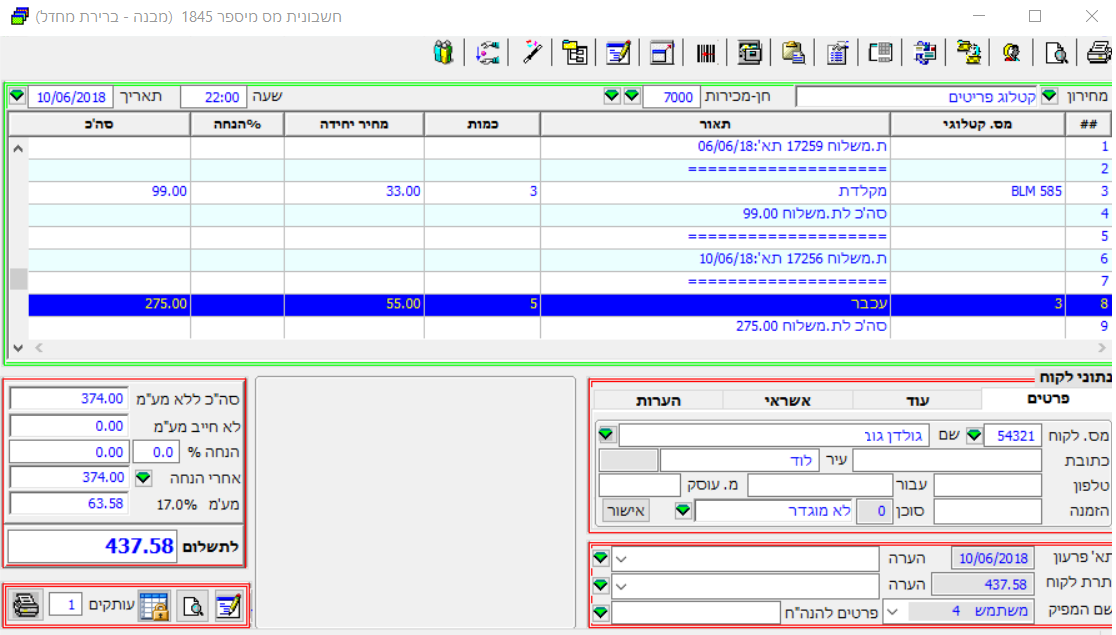Switch to the פרטים tab

(1047, 399)
